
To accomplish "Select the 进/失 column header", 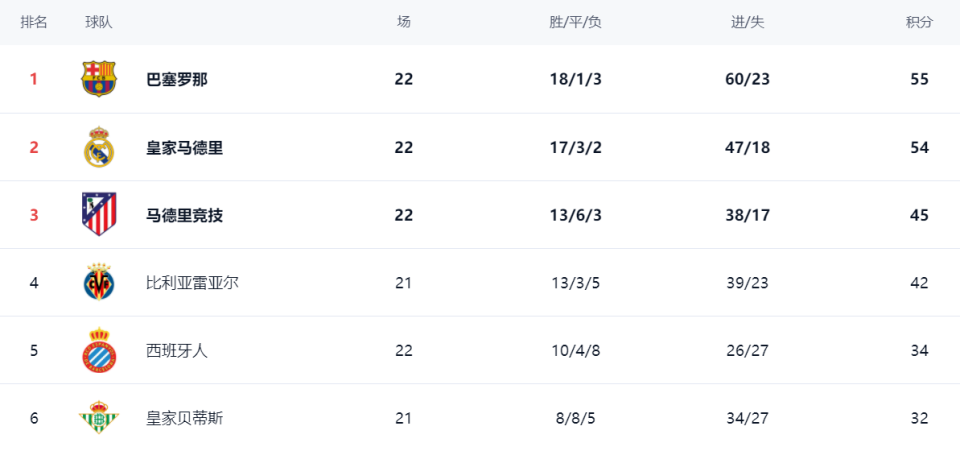I will tap(747, 22).
